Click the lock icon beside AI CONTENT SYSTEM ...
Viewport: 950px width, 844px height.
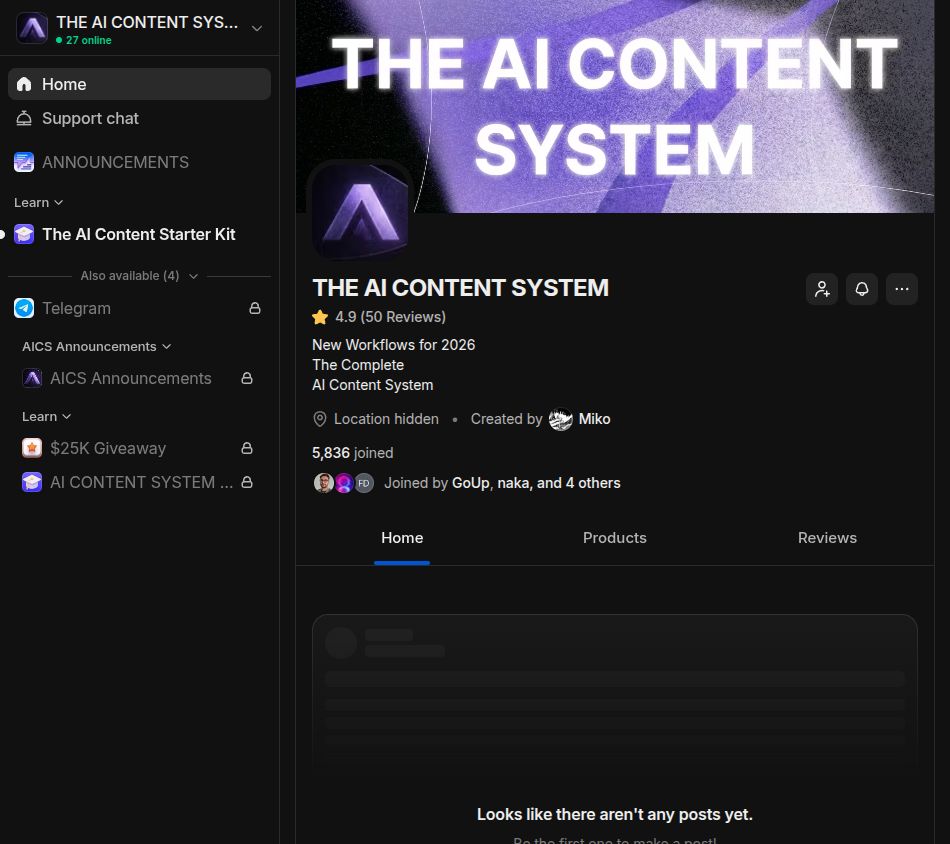tap(247, 482)
